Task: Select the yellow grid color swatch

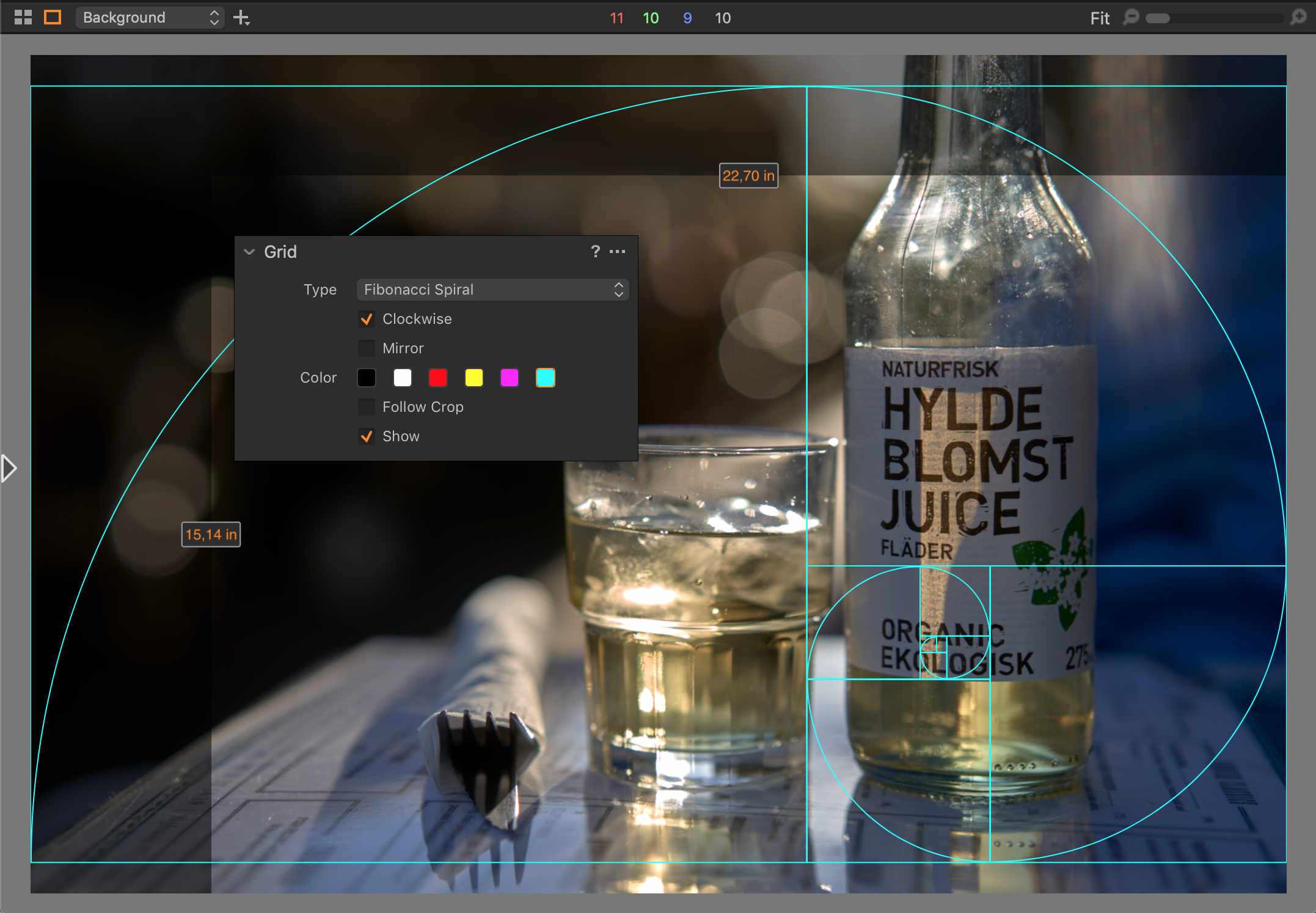Action: coord(474,378)
